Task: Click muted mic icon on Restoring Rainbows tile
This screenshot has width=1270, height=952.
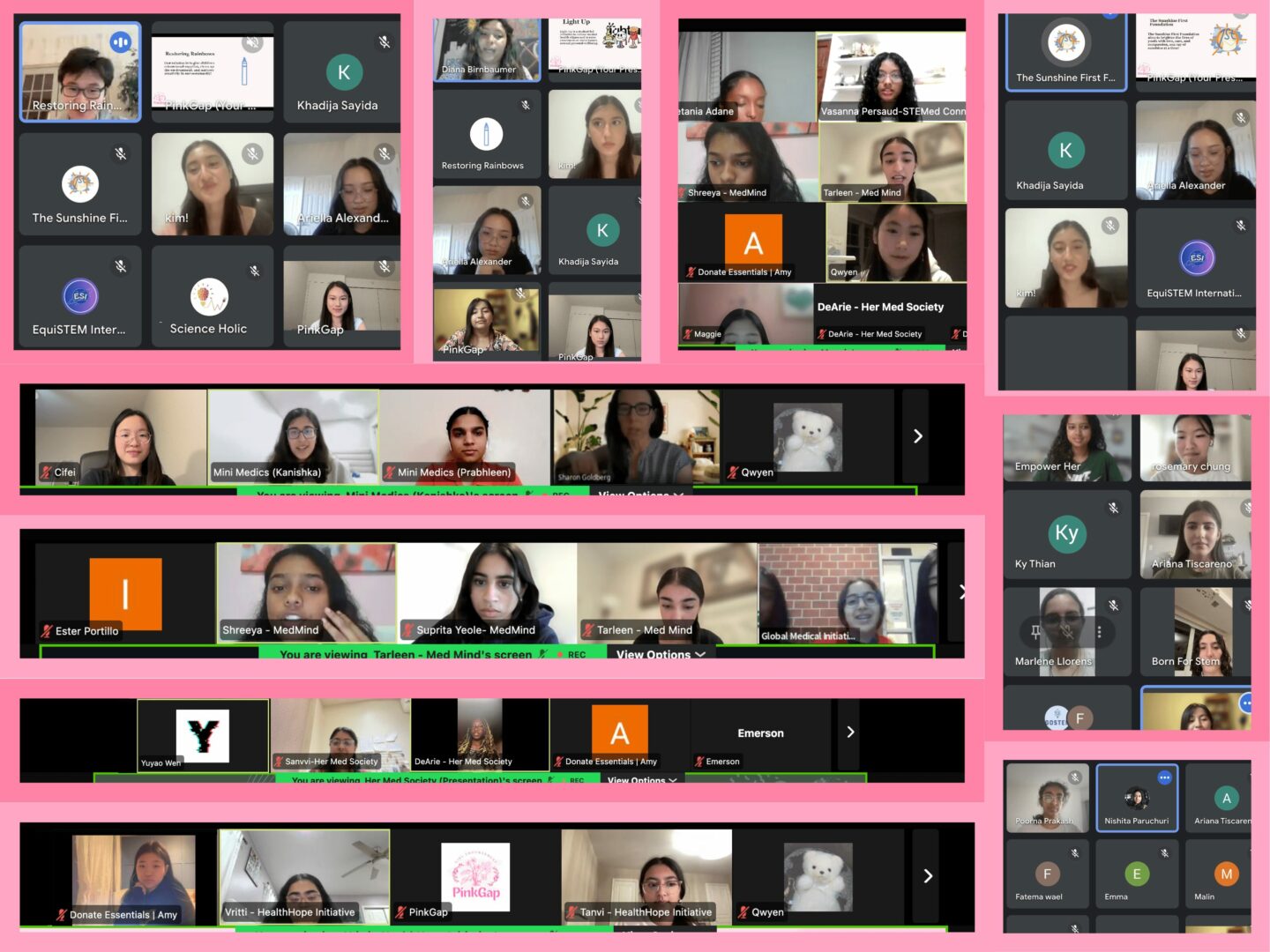Action: pos(526,105)
